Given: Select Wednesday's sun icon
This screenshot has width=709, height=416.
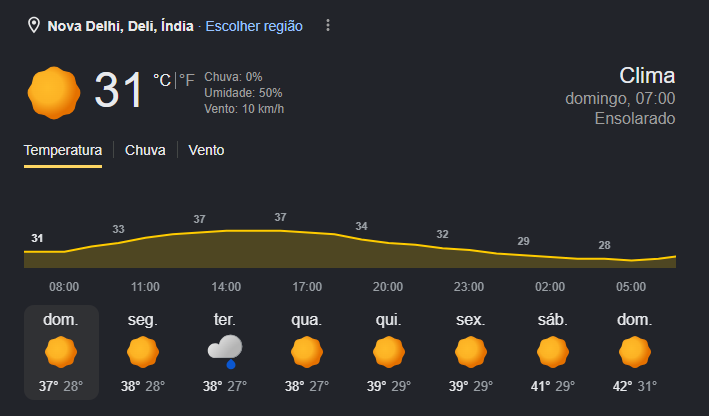Looking at the screenshot, I should click(307, 352).
